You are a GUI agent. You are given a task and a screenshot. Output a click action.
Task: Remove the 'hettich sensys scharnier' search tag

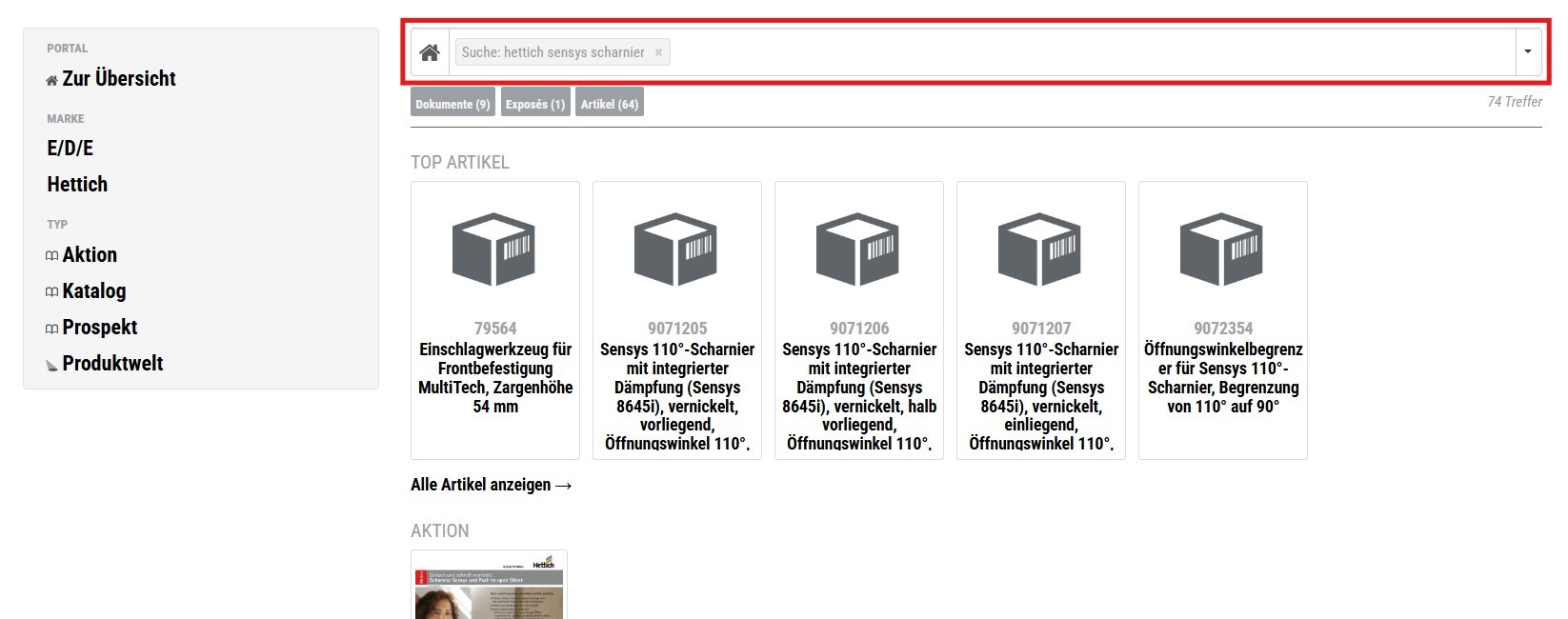(658, 52)
